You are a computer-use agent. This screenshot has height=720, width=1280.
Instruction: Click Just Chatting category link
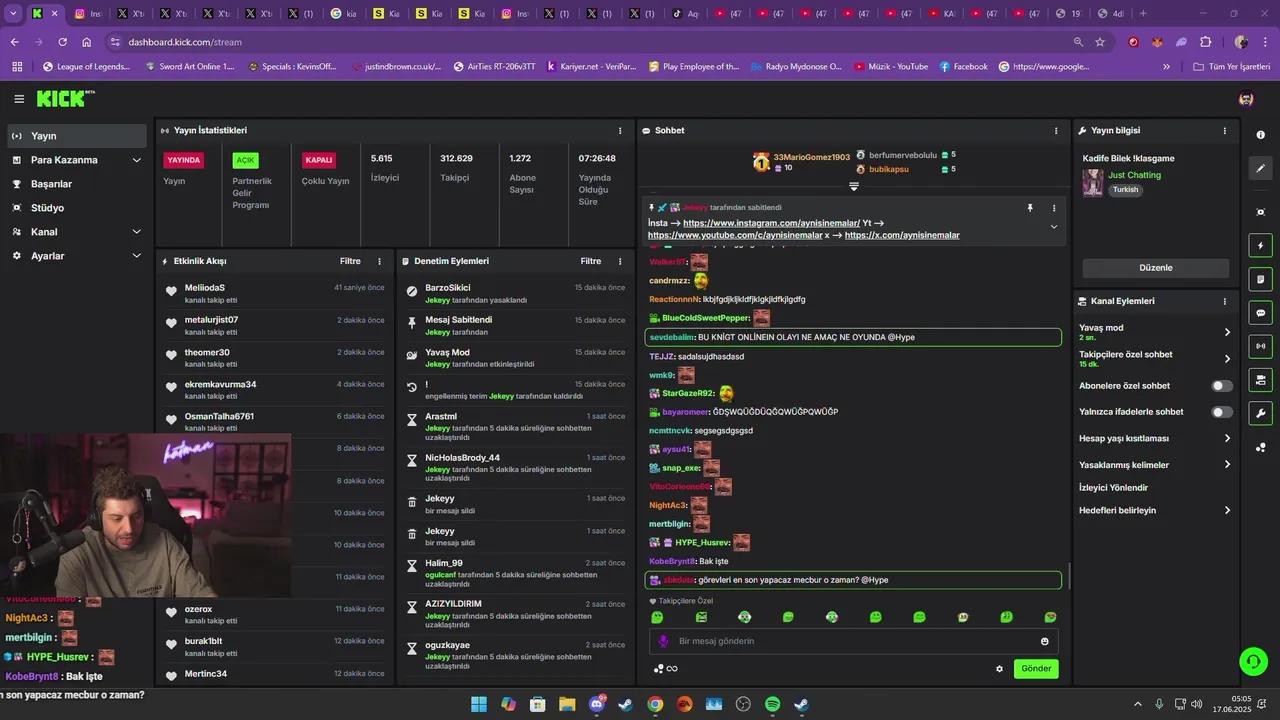[x=1134, y=175]
